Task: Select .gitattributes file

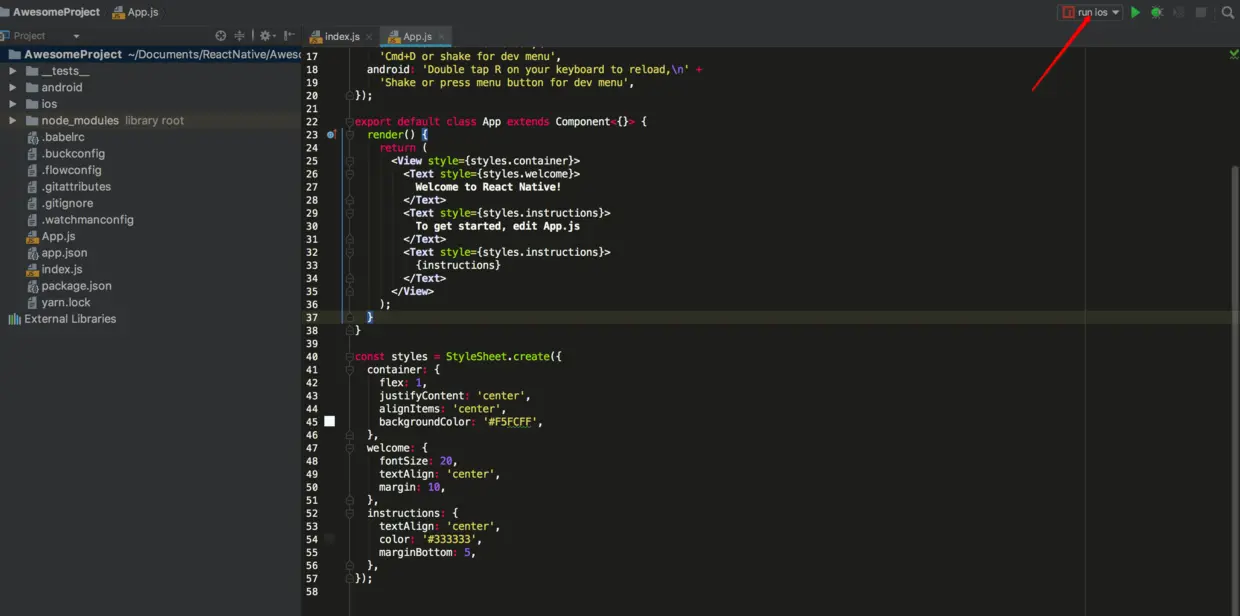Action: tap(76, 186)
